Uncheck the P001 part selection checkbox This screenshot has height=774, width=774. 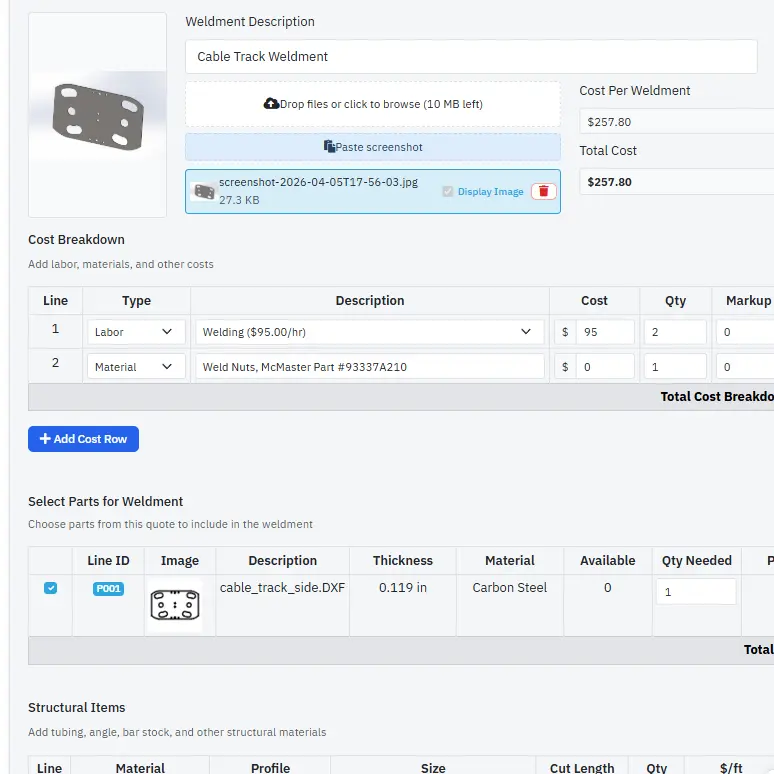pos(51,588)
